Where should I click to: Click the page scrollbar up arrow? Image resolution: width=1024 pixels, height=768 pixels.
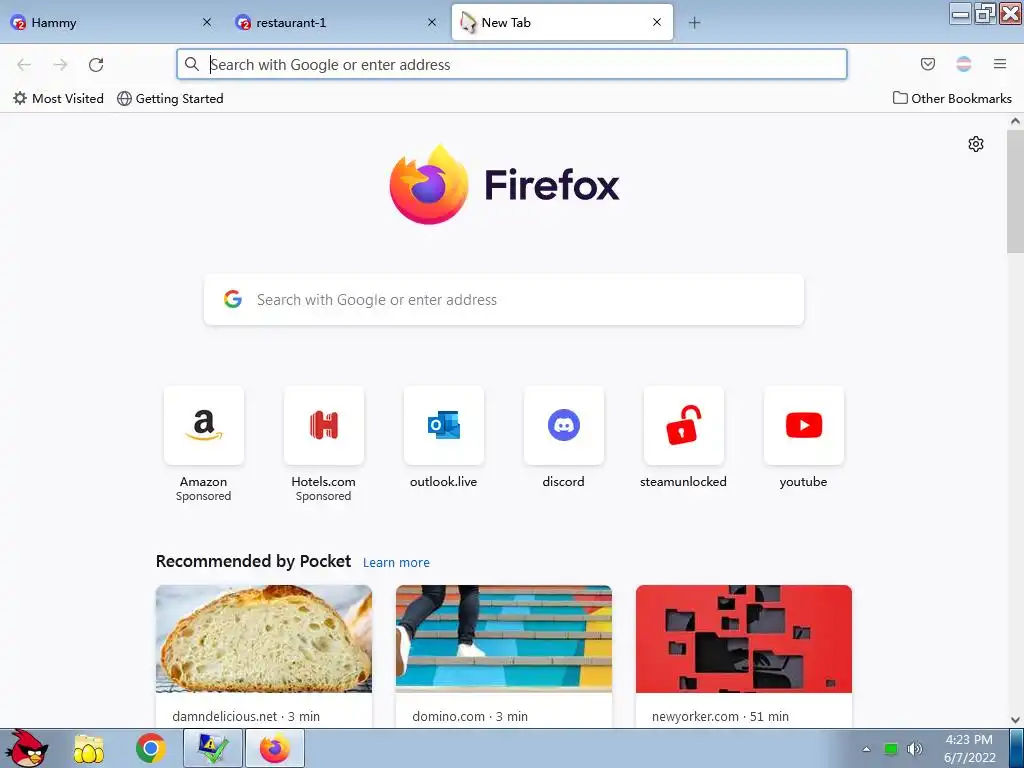[1015, 121]
